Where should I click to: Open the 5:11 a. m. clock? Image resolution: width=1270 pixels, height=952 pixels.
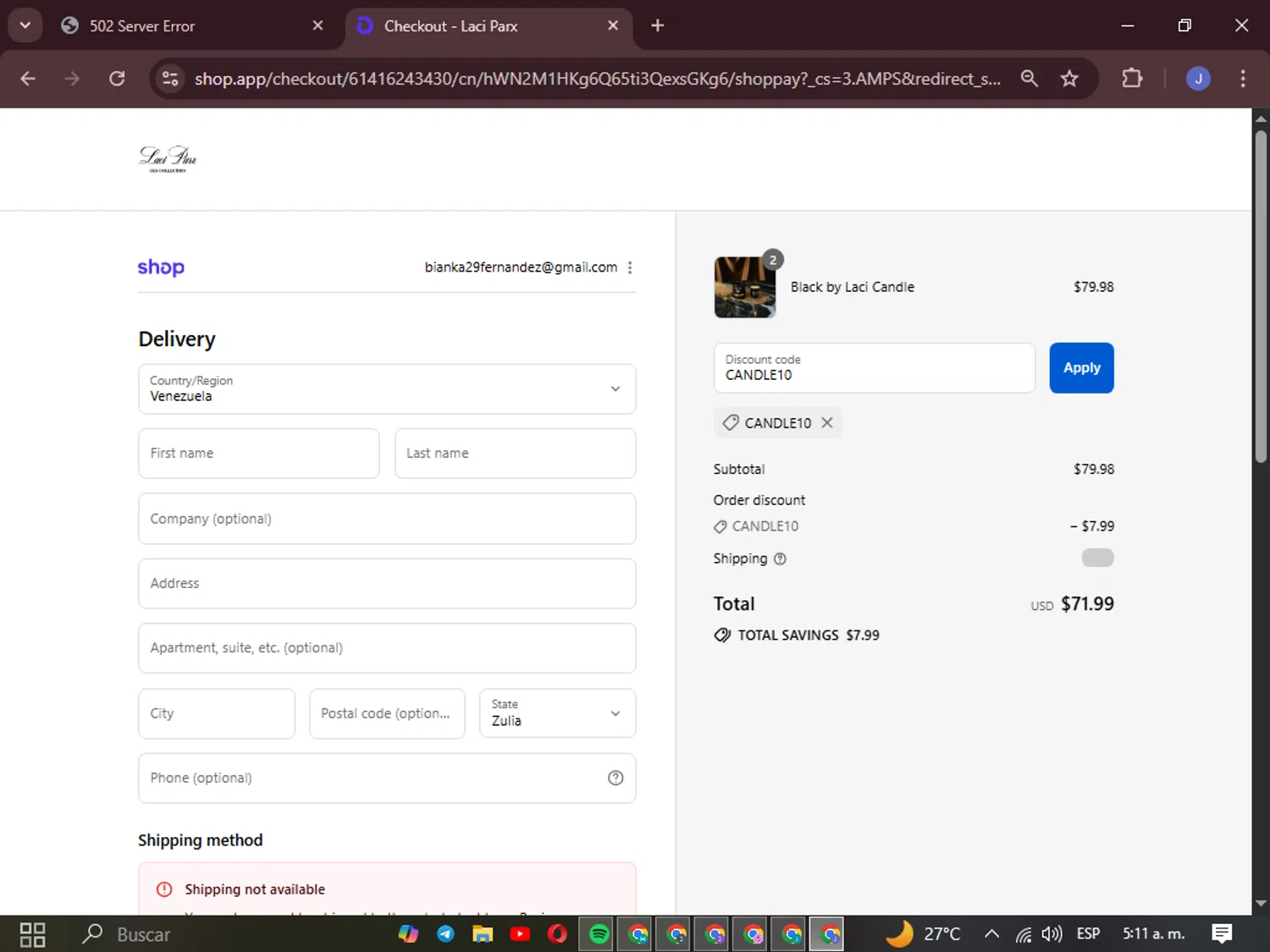point(1154,934)
